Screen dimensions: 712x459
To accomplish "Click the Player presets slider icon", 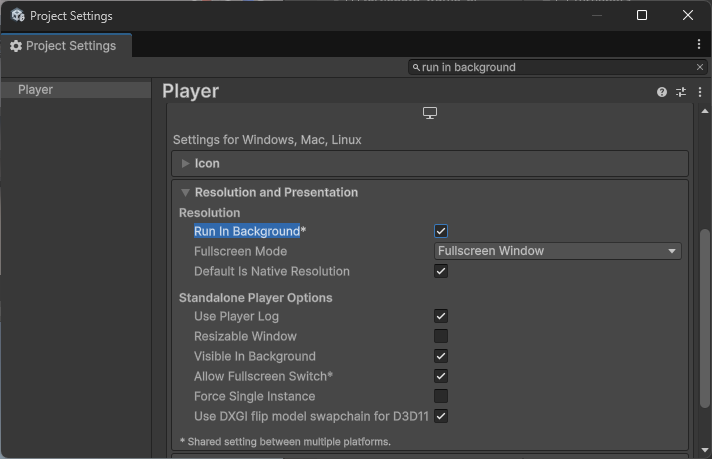I will [x=681, y=92].
